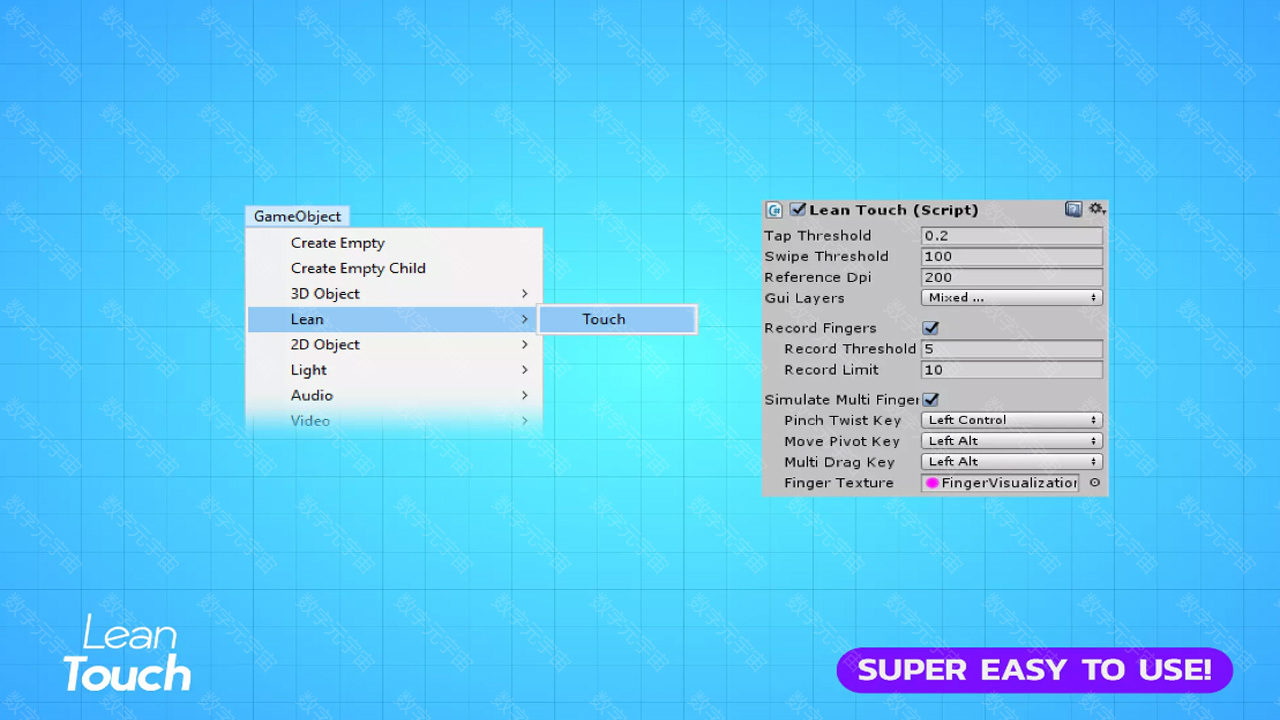The height and width of the screenshot is (720, 1280).
Task: Click the Lean Touch script icon
Action: click(x=774, y=210)
